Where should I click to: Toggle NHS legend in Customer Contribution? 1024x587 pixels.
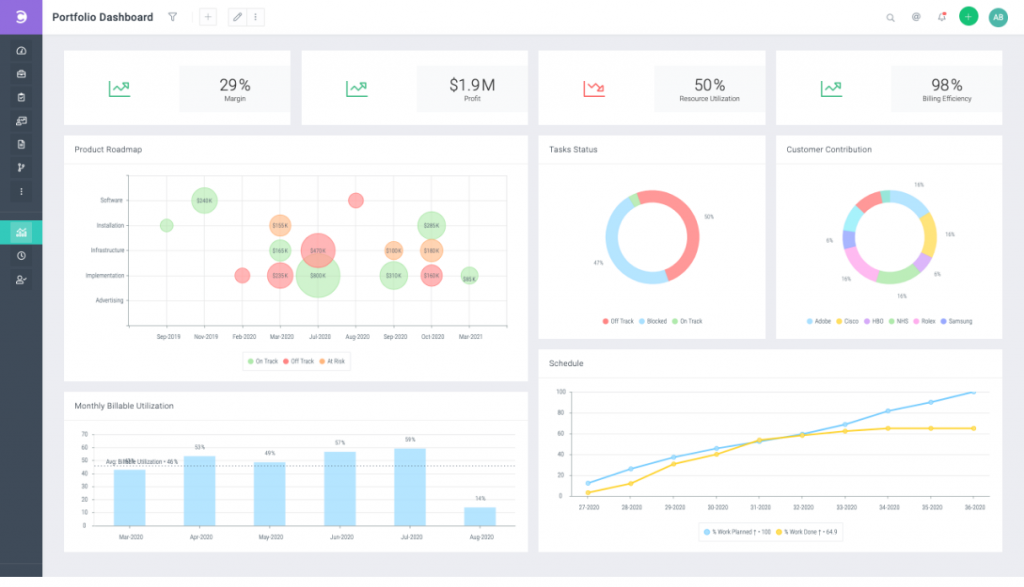pyautogui.click(x=899, y=321)
